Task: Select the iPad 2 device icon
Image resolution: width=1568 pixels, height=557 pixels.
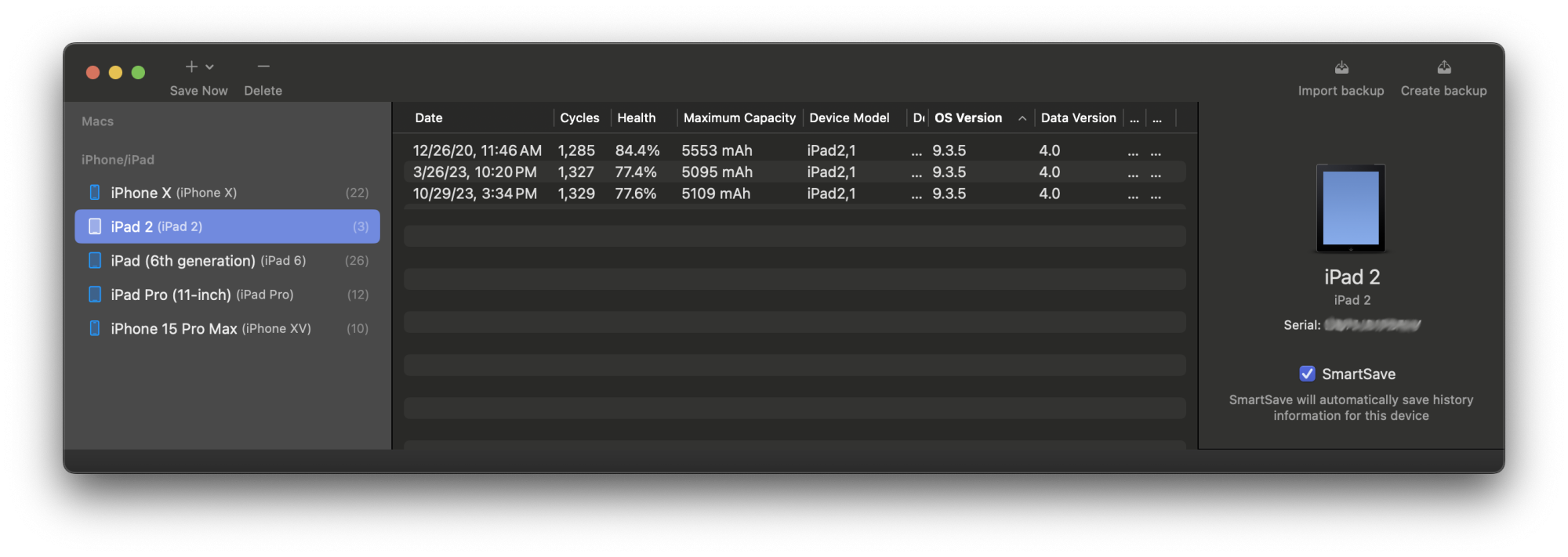Action: tap(95, 226)
